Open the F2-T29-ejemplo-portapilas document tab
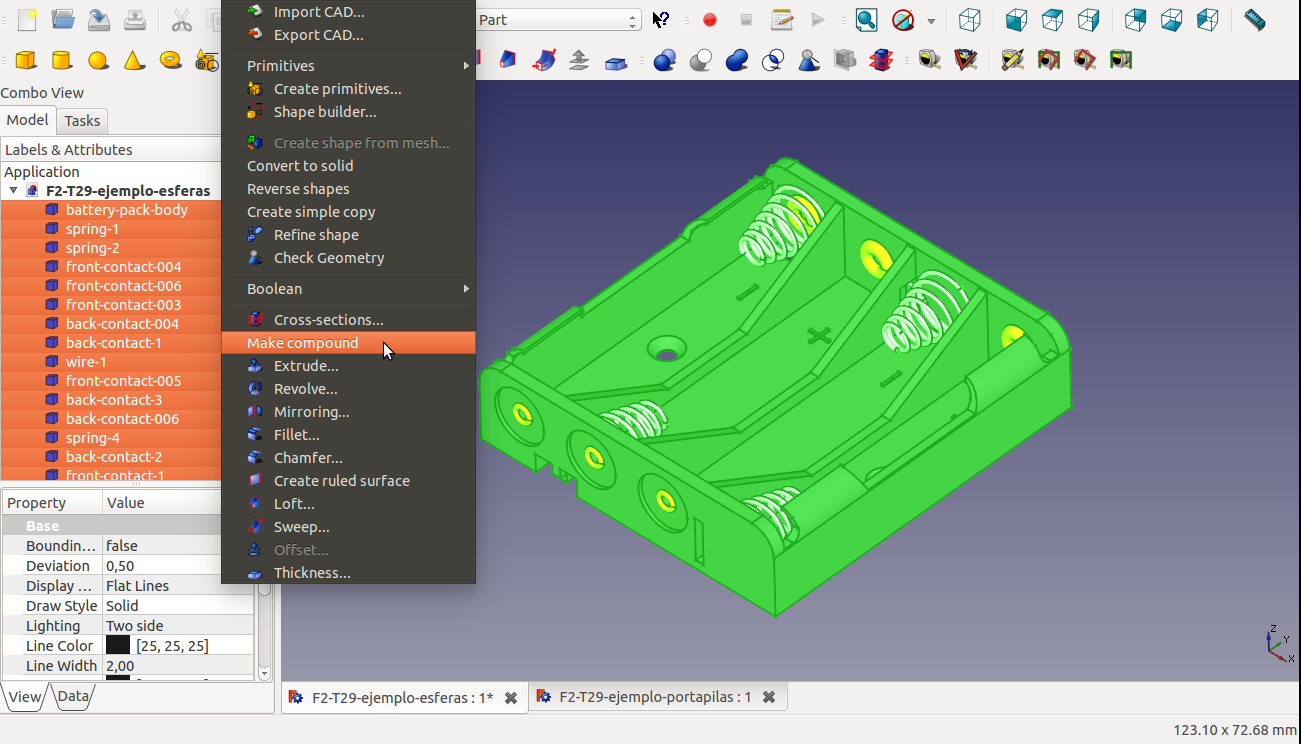This screenshot has width=1301, height=744. [654, 697]
